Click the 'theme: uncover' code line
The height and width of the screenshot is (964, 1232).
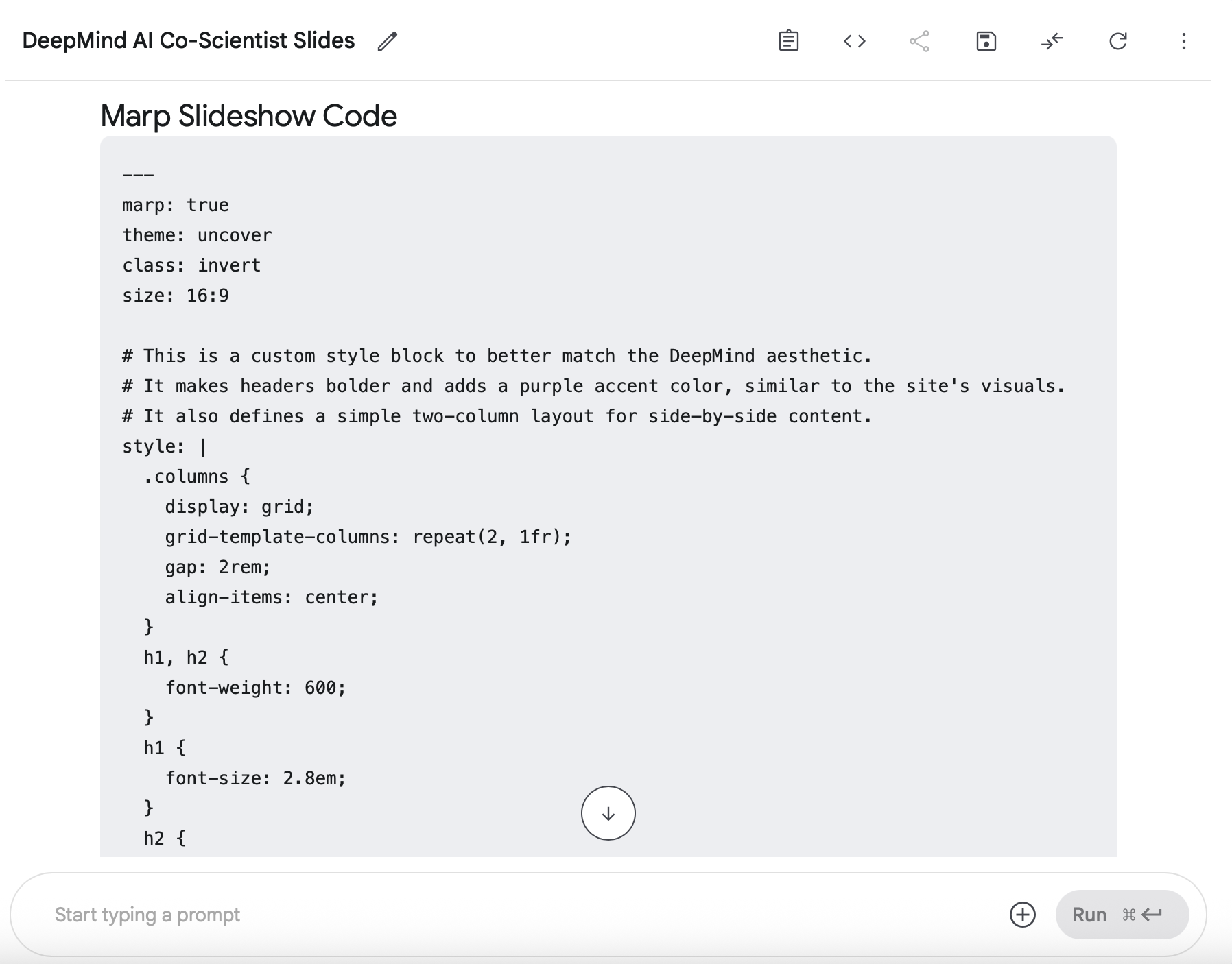[198, 235]
